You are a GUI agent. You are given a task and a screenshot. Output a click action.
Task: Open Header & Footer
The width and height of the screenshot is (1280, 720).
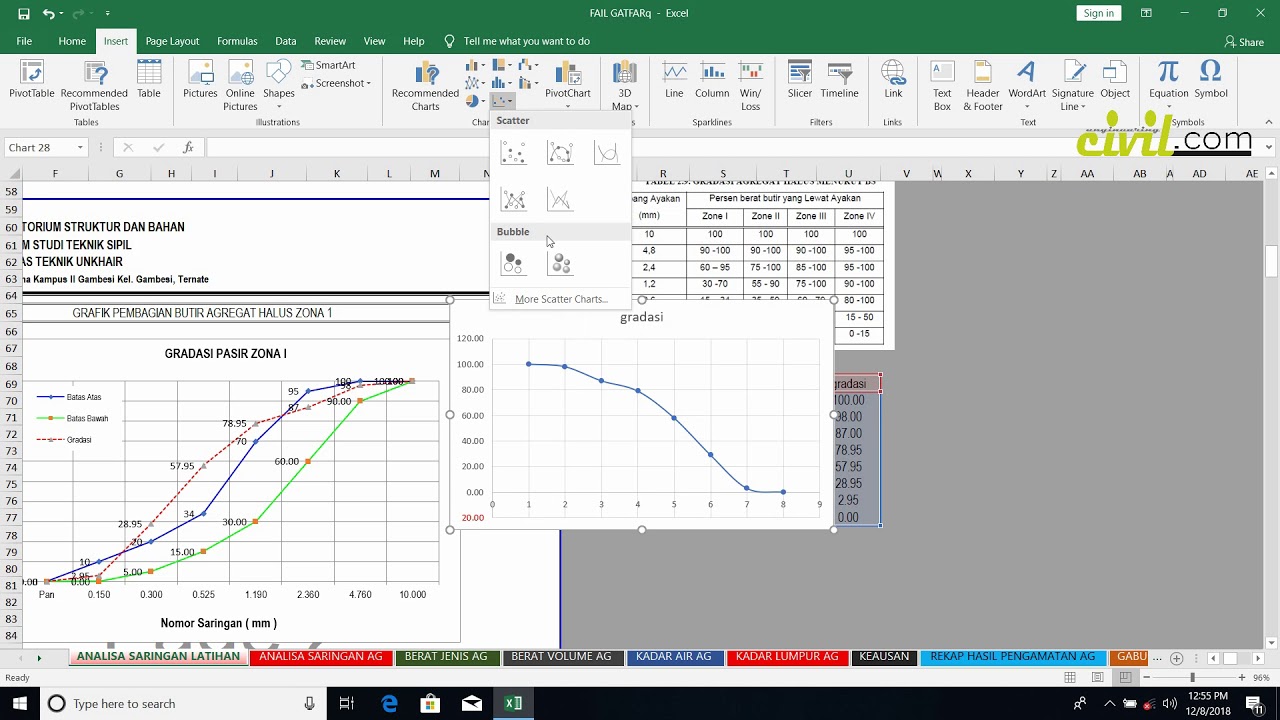[x=983, y=85]
